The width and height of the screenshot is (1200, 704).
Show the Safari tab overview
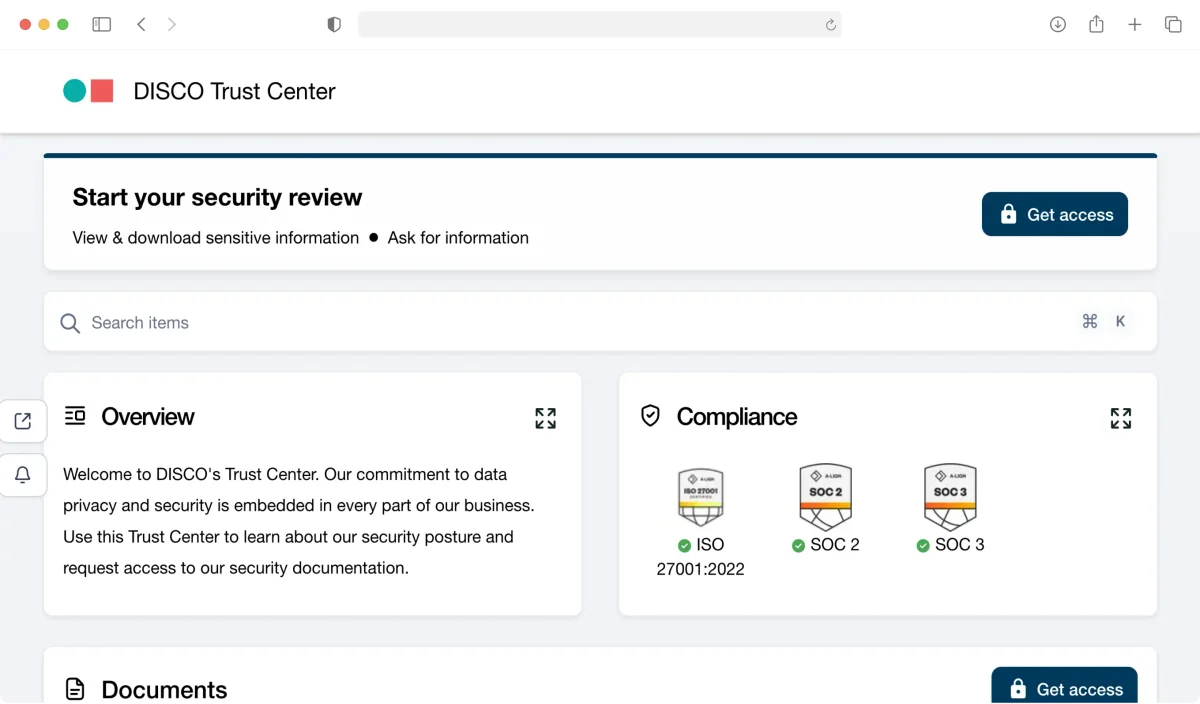point(1173,23)
